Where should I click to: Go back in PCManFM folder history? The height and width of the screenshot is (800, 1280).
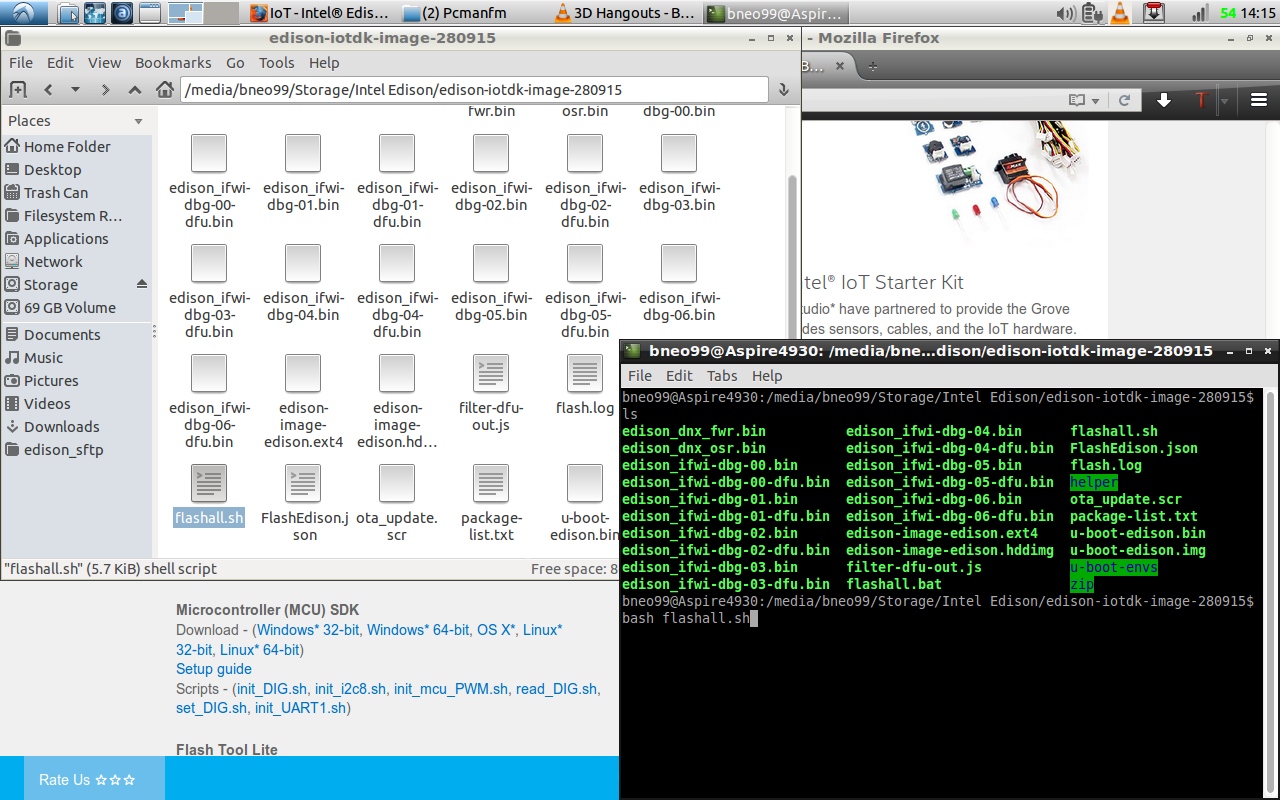[47, 90]
